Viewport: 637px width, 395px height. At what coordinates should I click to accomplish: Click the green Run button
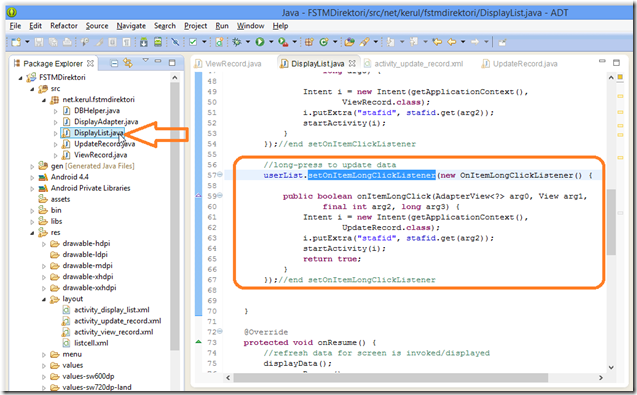click(x=260, y=42)
